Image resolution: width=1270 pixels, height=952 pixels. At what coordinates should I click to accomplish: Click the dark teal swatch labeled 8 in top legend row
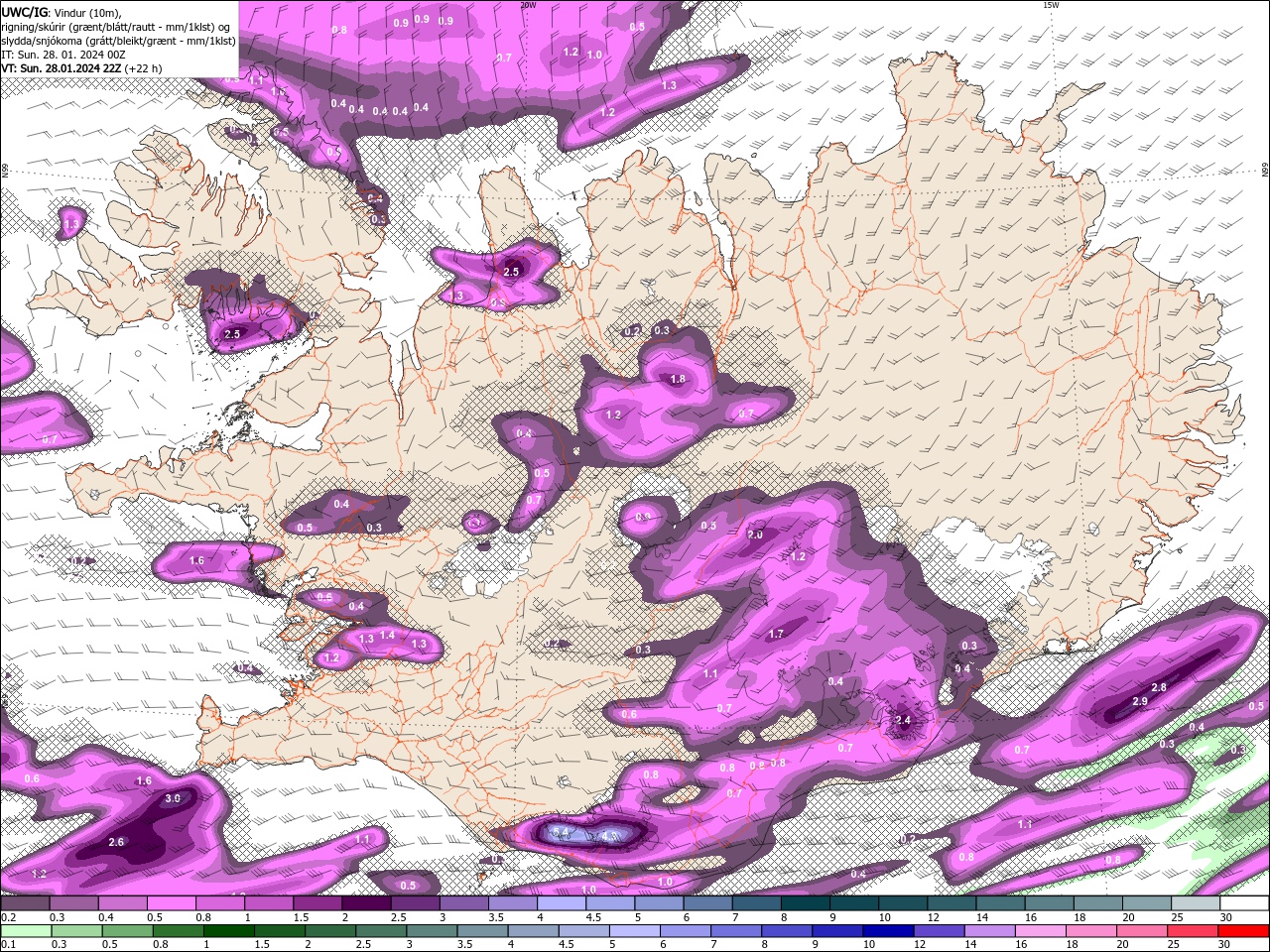click(x=805, y=902)
